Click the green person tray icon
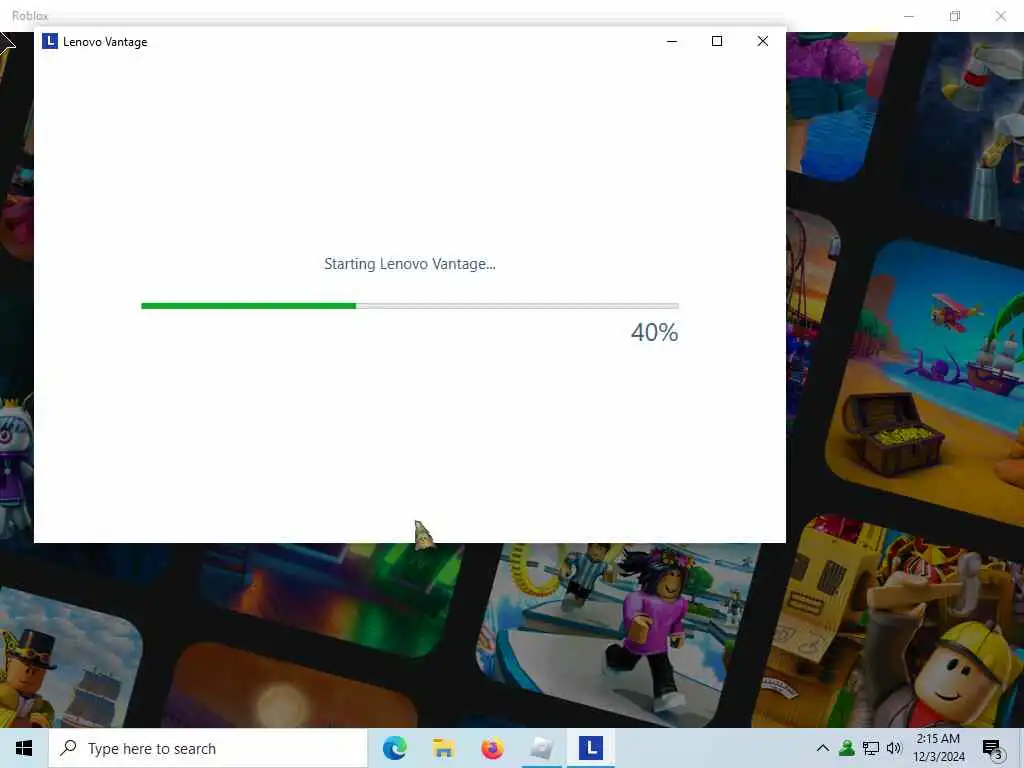 click(846, 748)
